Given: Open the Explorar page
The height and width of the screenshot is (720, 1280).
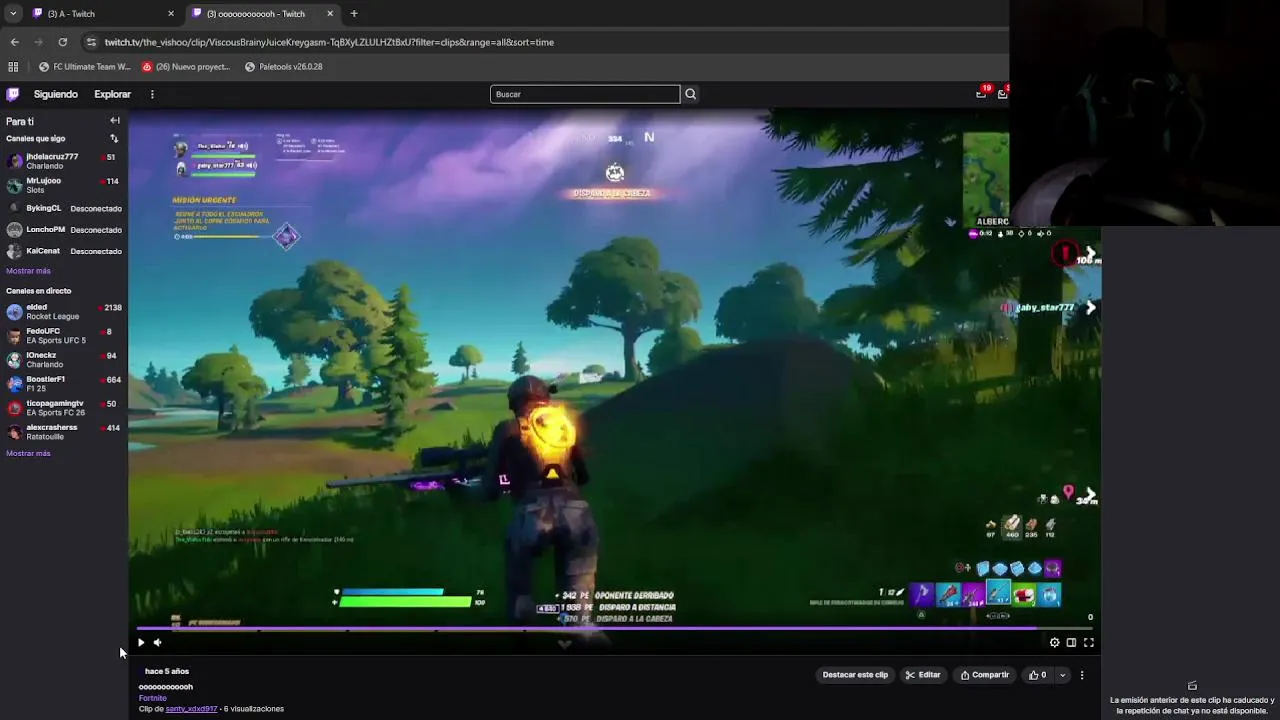Looking at the screenshot, I should (x=112, y=94).
